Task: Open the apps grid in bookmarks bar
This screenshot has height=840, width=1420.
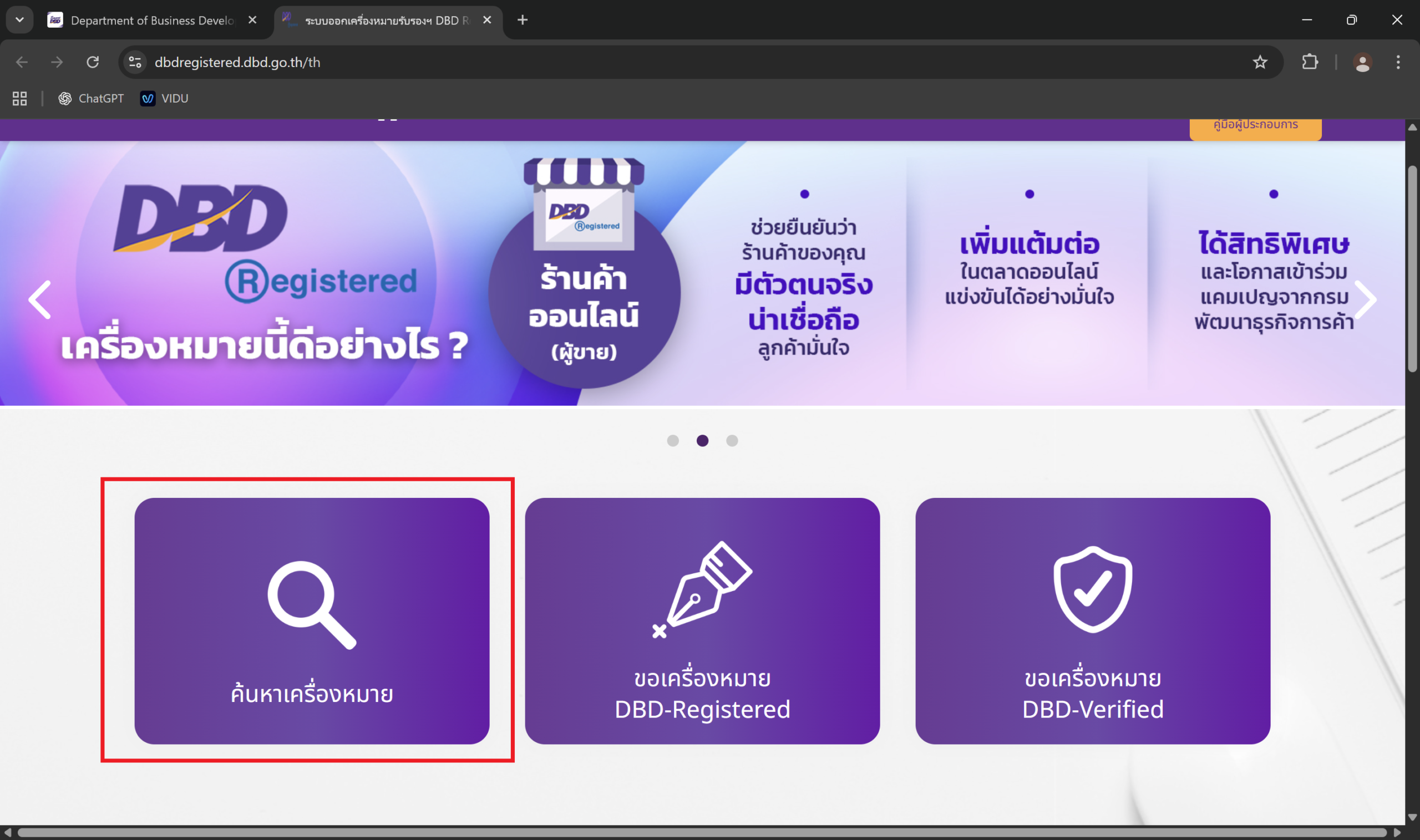Action: pyautogui.click(x=20, y=99)
